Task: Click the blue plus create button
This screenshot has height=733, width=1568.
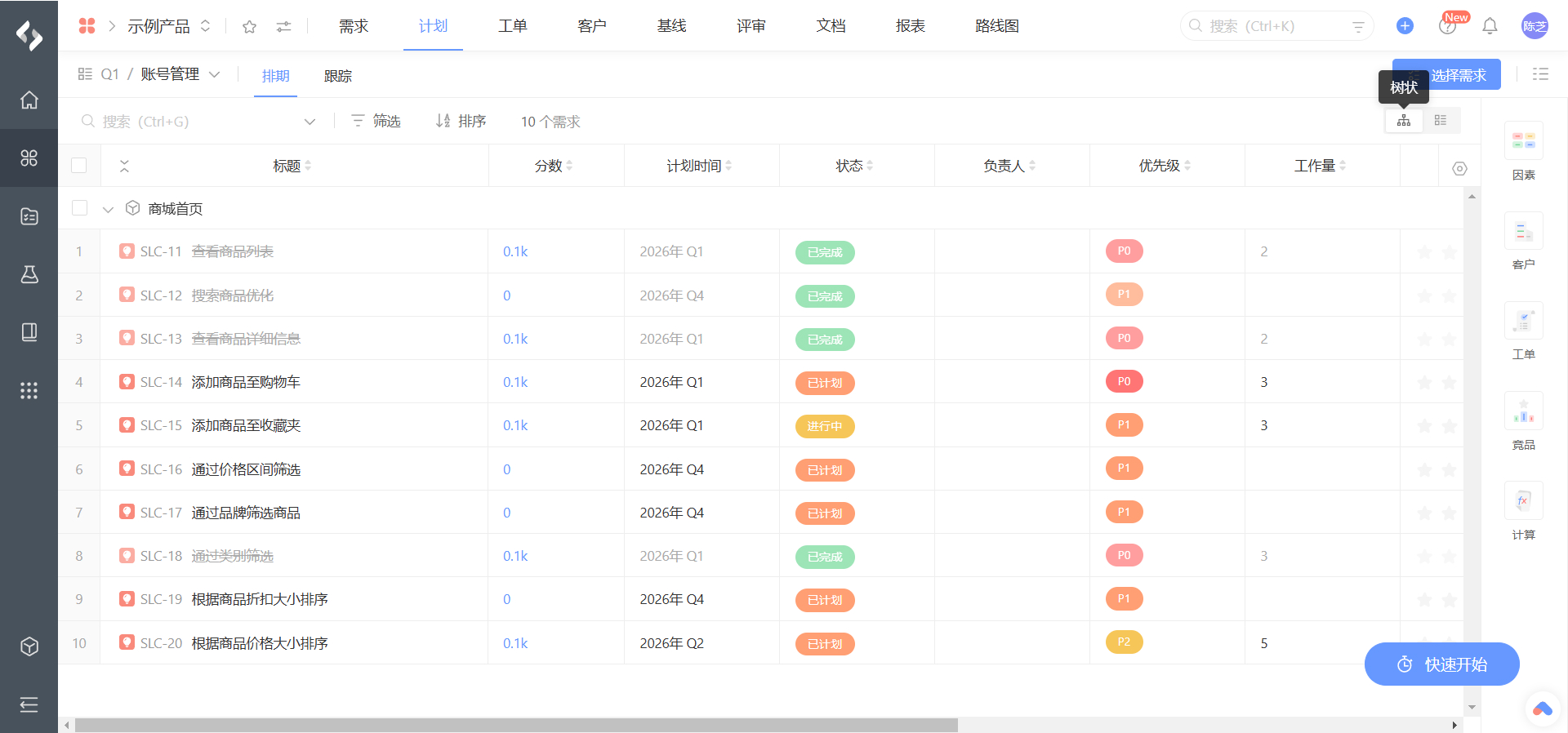Action: click(x=1405, y=26)
